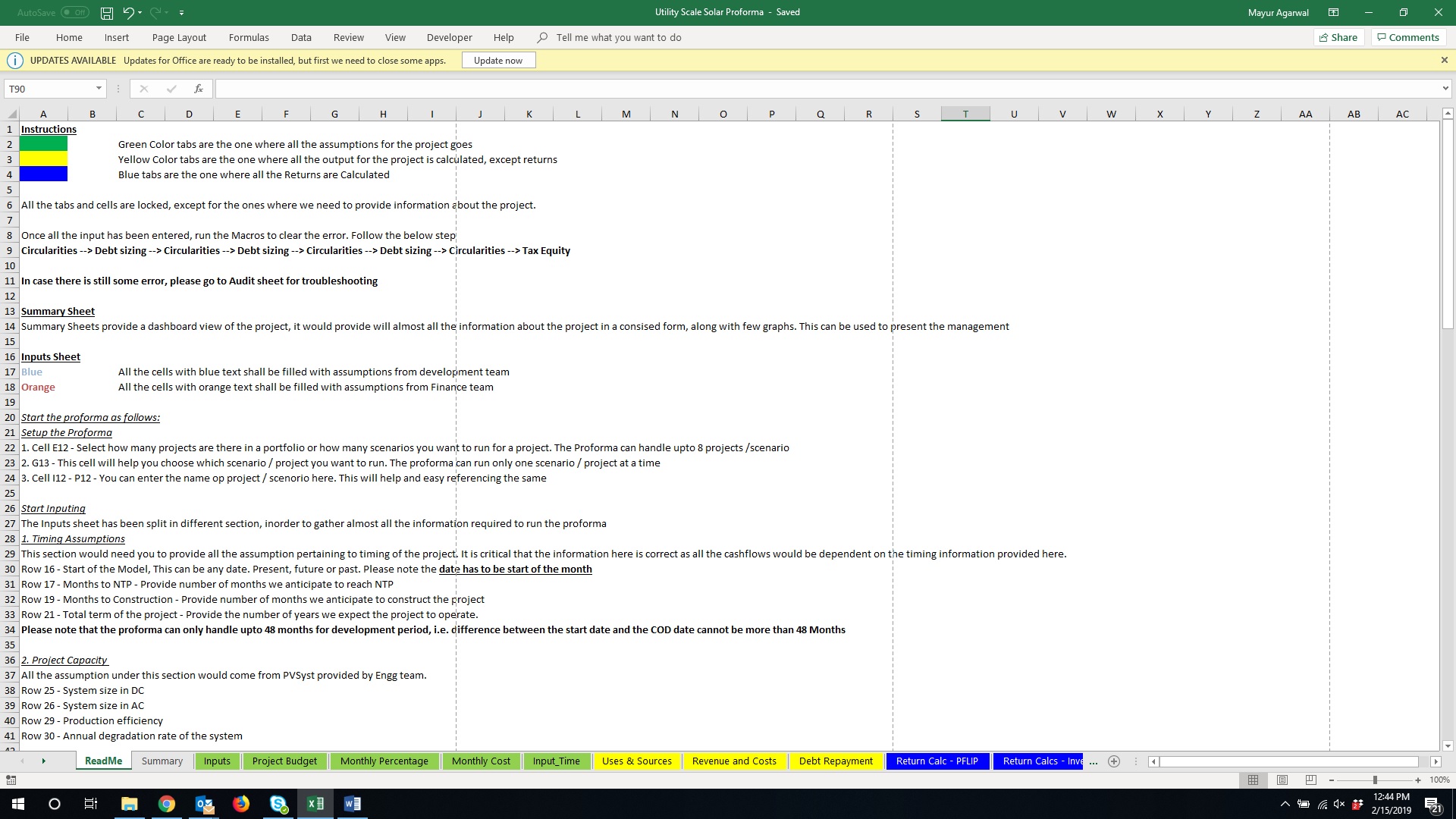Open the View ribbon tab

tap(395, 37)
